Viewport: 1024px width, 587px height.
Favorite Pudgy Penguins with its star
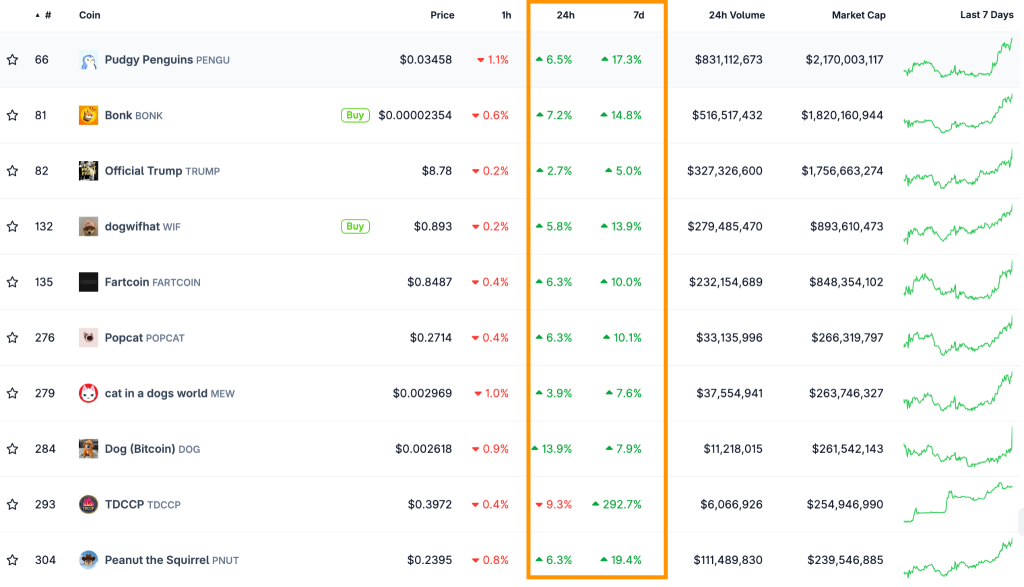tap(12, 60)
